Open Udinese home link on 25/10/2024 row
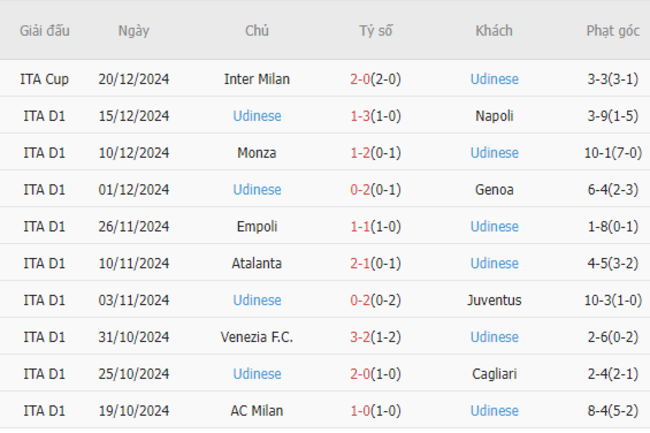Screen dimensions: 650x433 point(257,374)
